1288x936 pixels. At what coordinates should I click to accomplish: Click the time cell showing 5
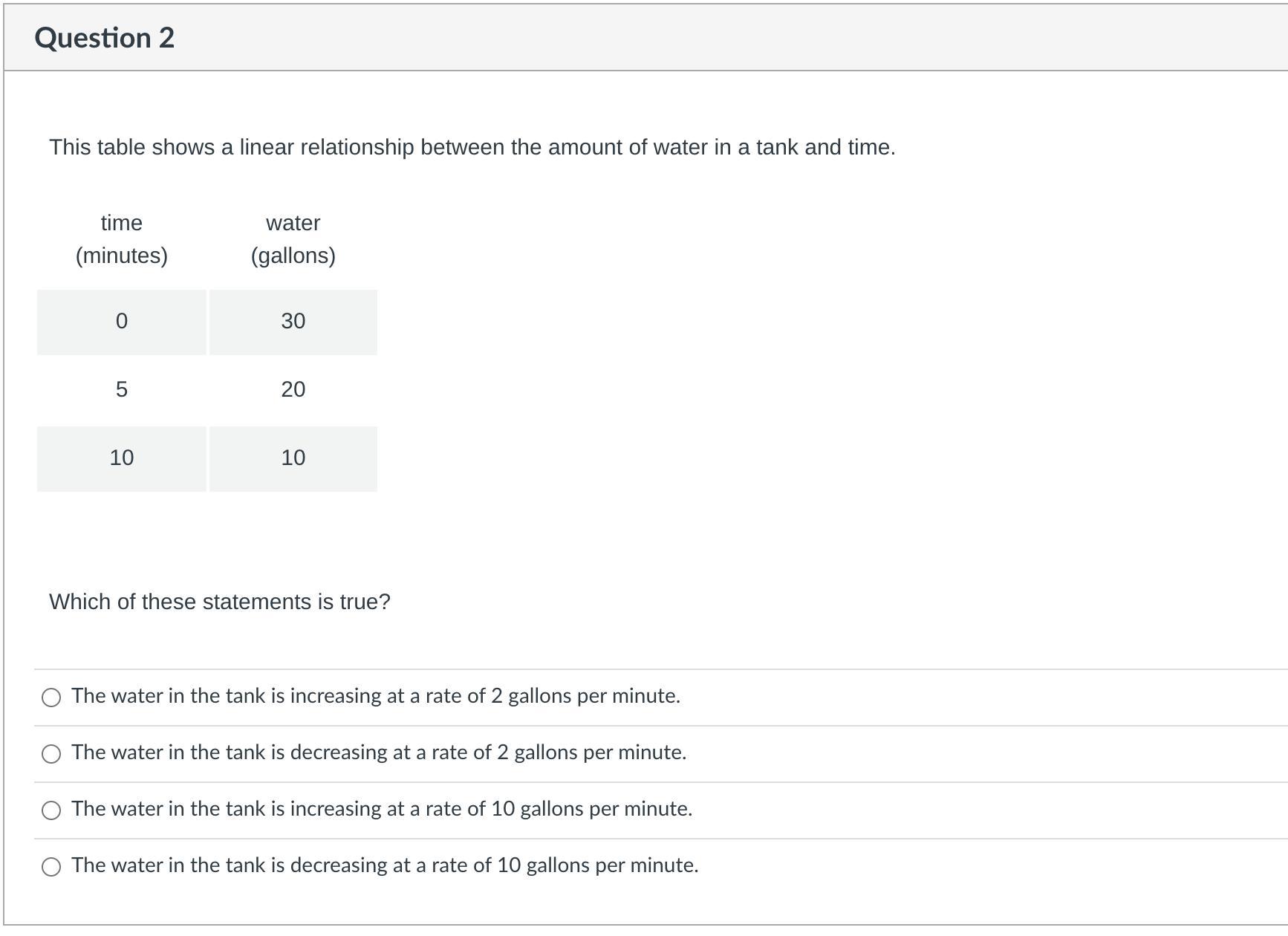(x=122, y=390)
